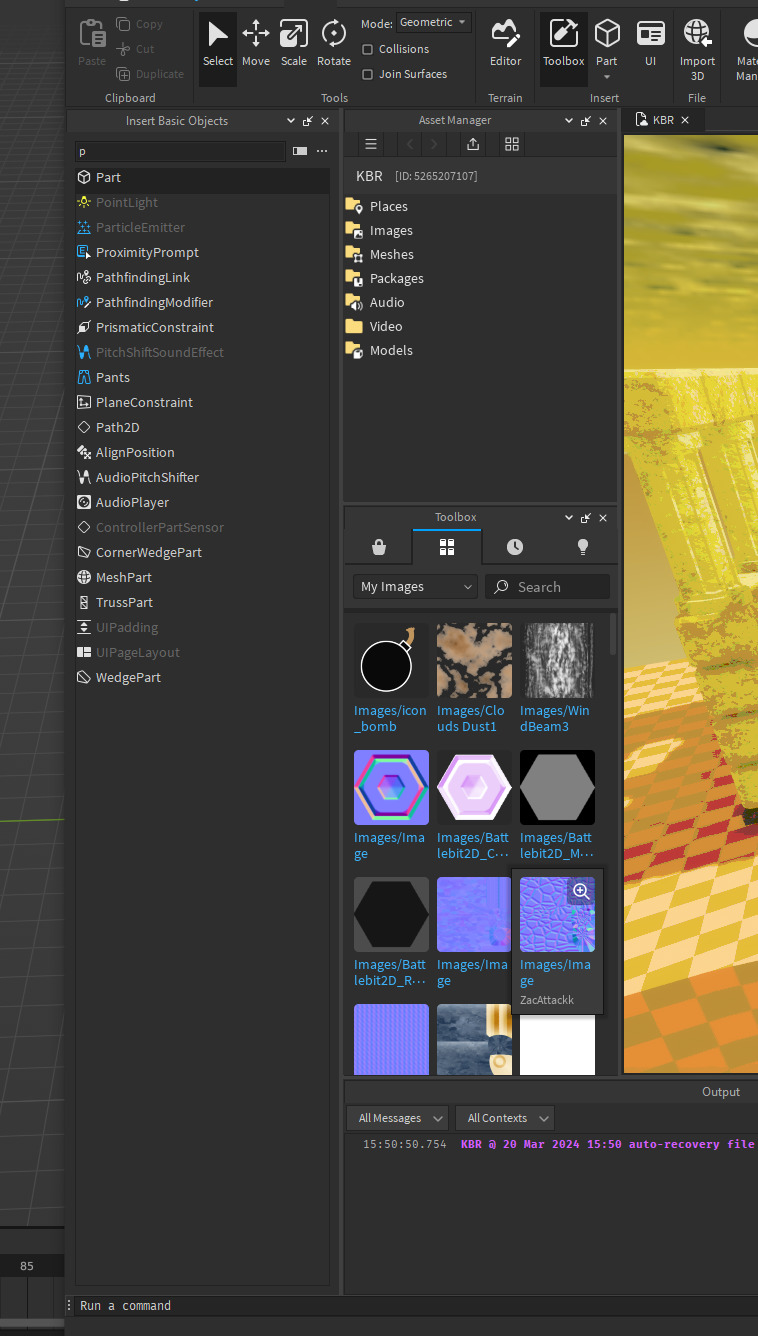Screen dimensions: 758x1336
Task: Activate the Scale tool
Action: point(294,43)
